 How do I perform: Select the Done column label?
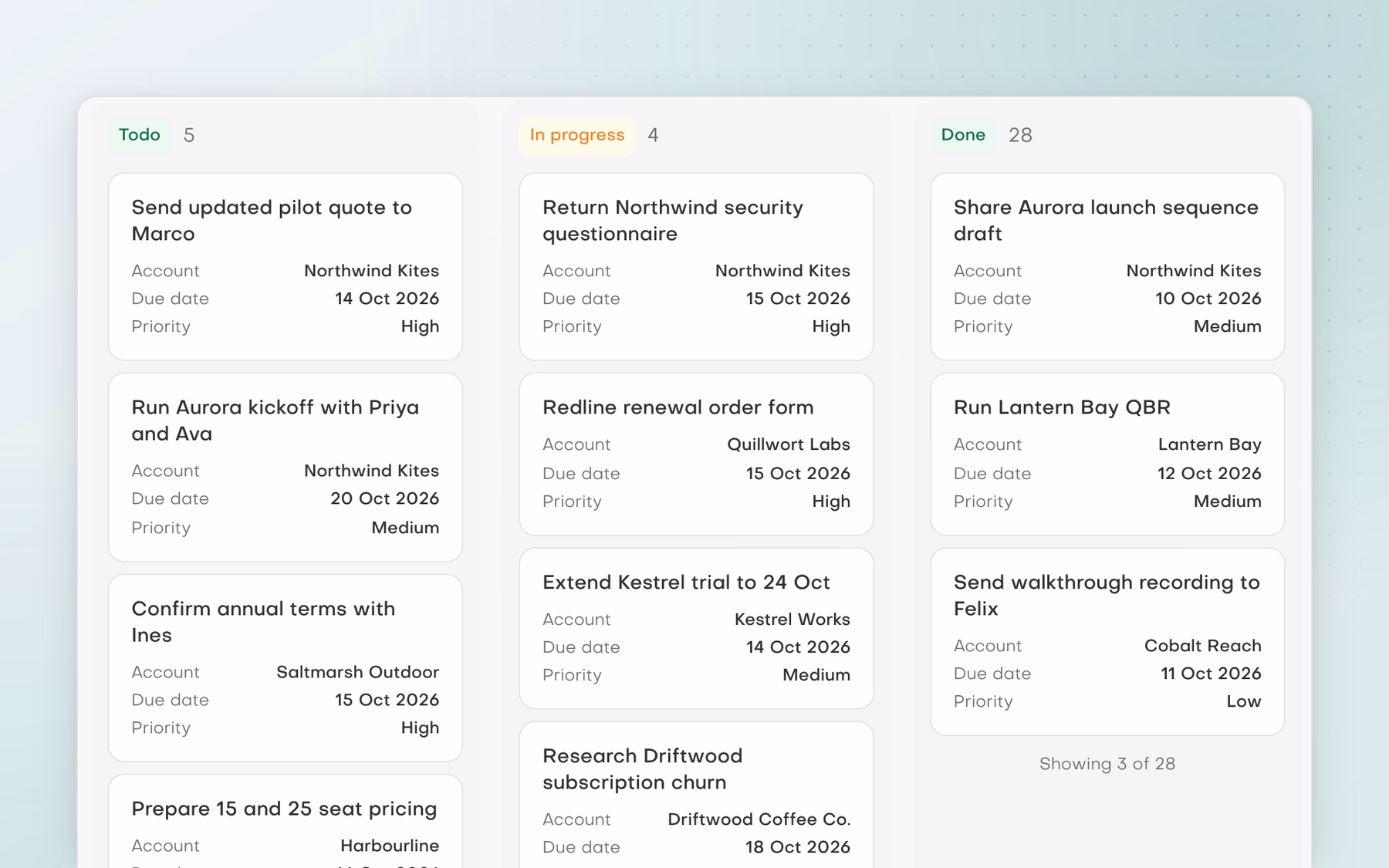[963, 135]
